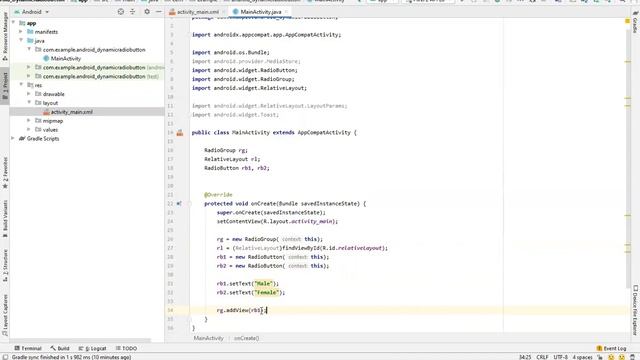Open the 2: Favorites tool window

coord(5,173)
